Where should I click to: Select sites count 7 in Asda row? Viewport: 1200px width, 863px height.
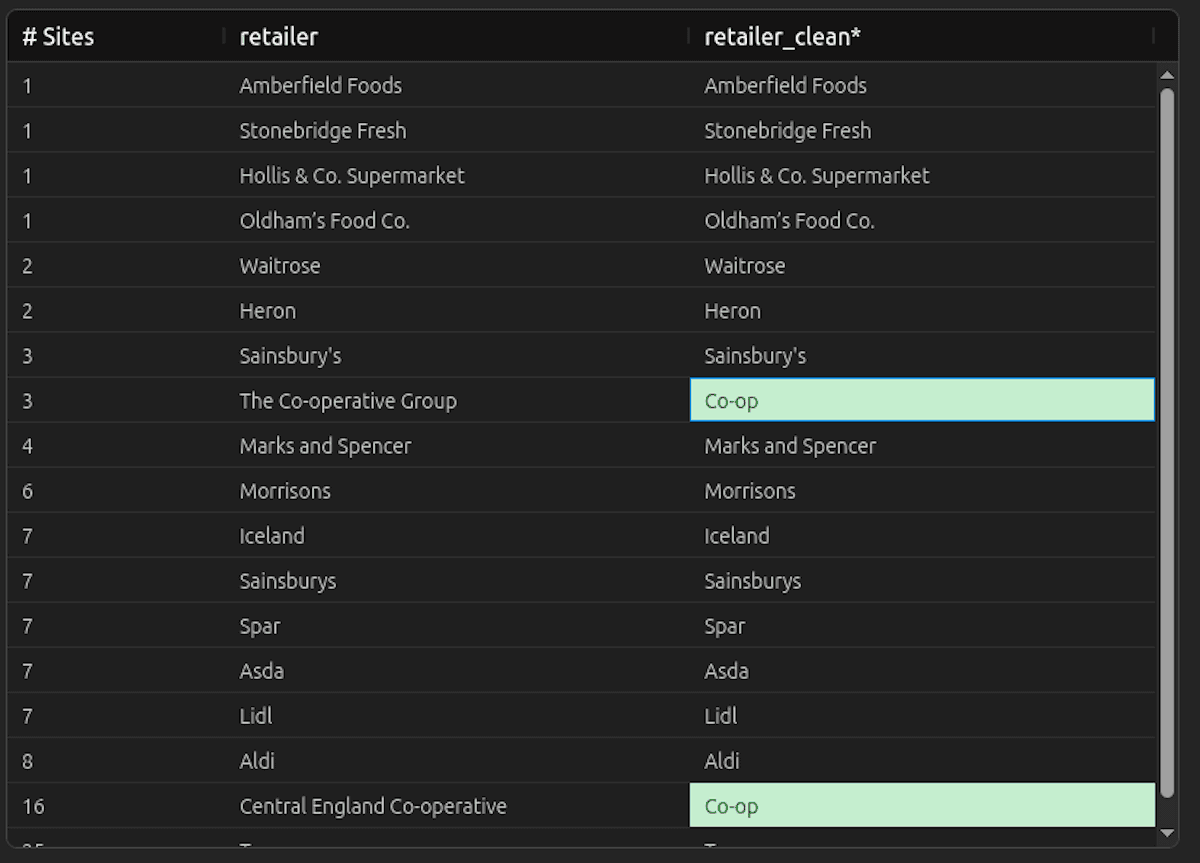point(27,671)
